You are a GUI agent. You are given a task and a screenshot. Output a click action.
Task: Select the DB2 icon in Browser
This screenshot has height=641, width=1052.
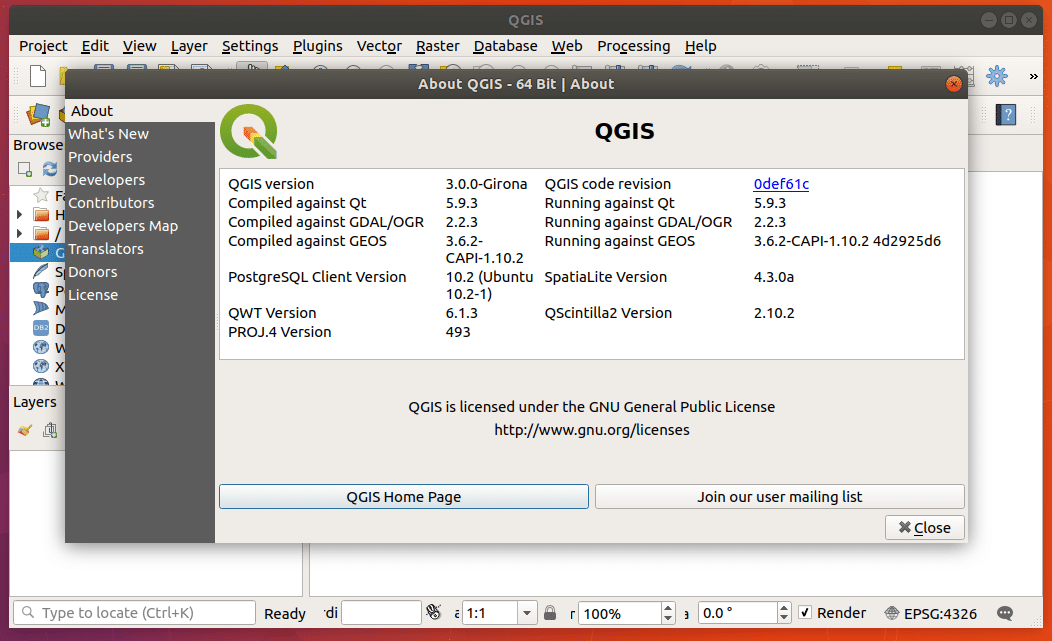(x=41, y=328)
